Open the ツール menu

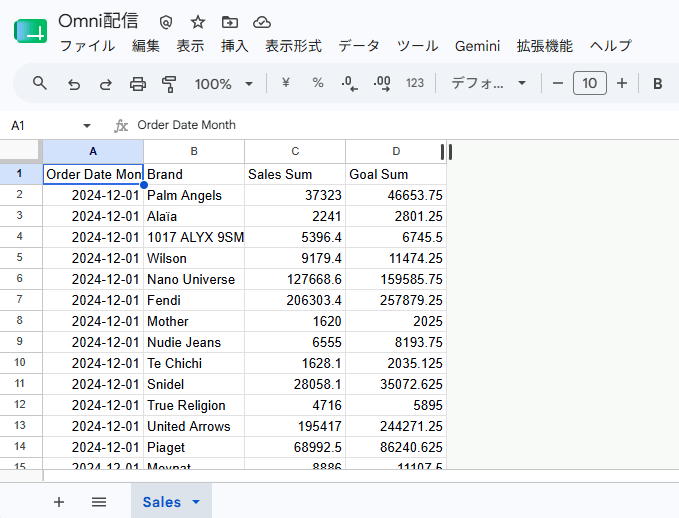(417, 46)
